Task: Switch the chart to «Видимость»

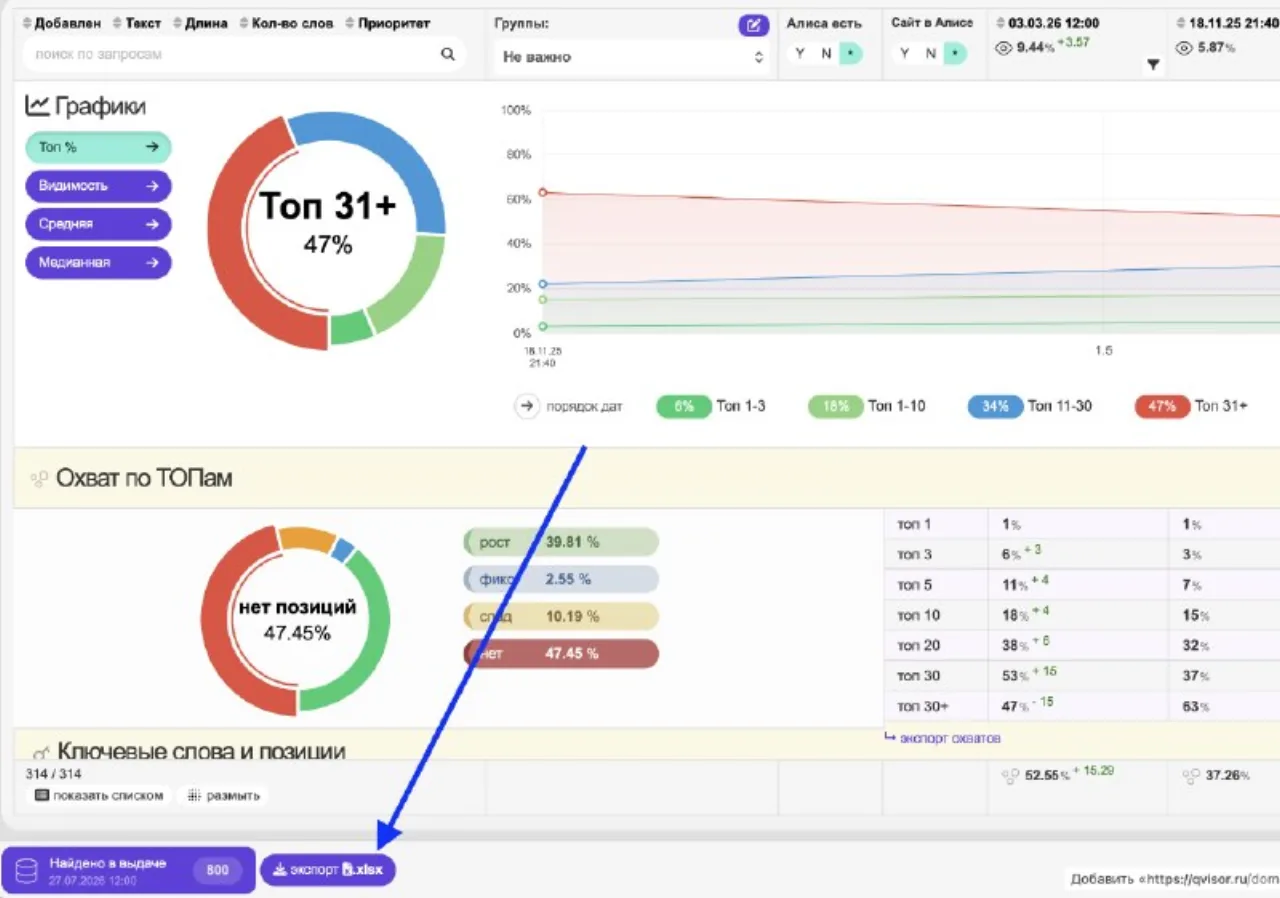Action: coord(98,186)
